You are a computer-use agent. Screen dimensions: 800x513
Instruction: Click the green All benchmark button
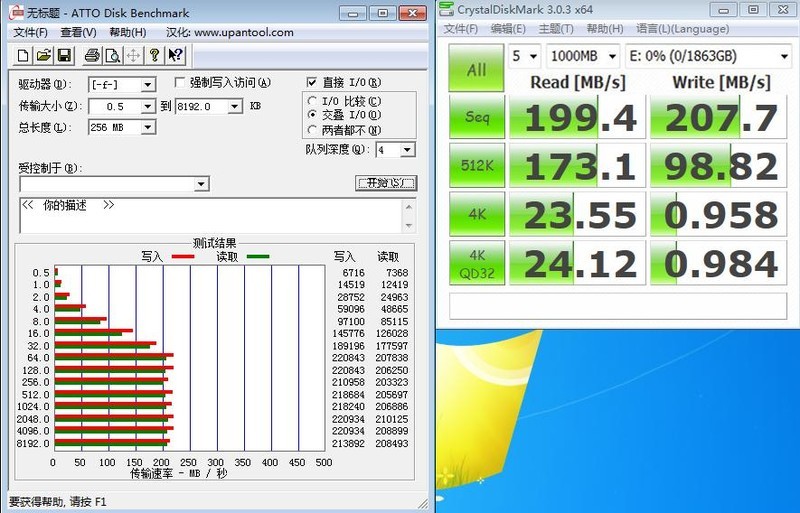coord(477,70)
